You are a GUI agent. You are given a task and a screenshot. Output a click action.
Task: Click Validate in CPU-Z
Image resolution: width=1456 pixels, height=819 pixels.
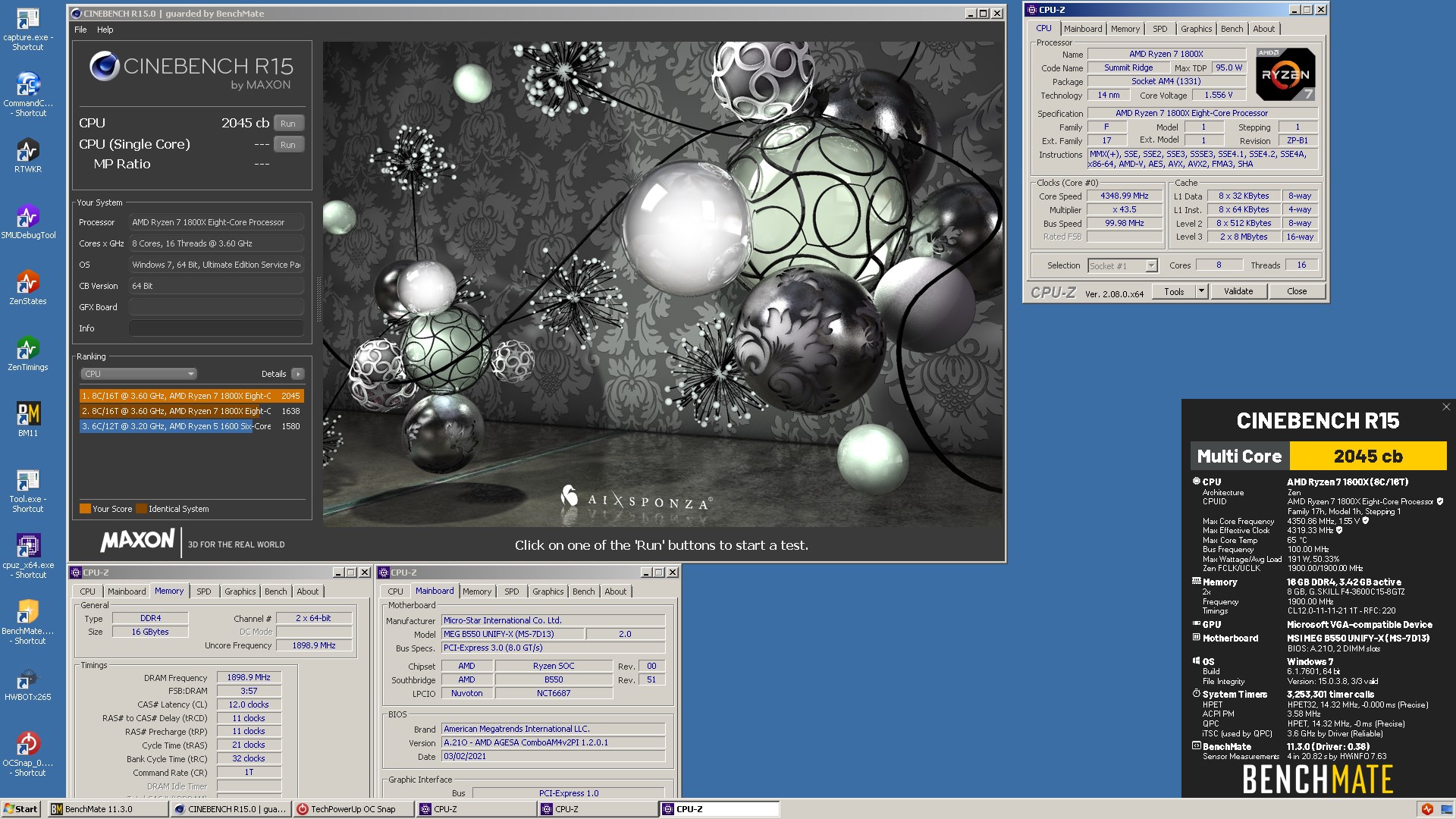pyautogui.click(x=1238, y=292)
